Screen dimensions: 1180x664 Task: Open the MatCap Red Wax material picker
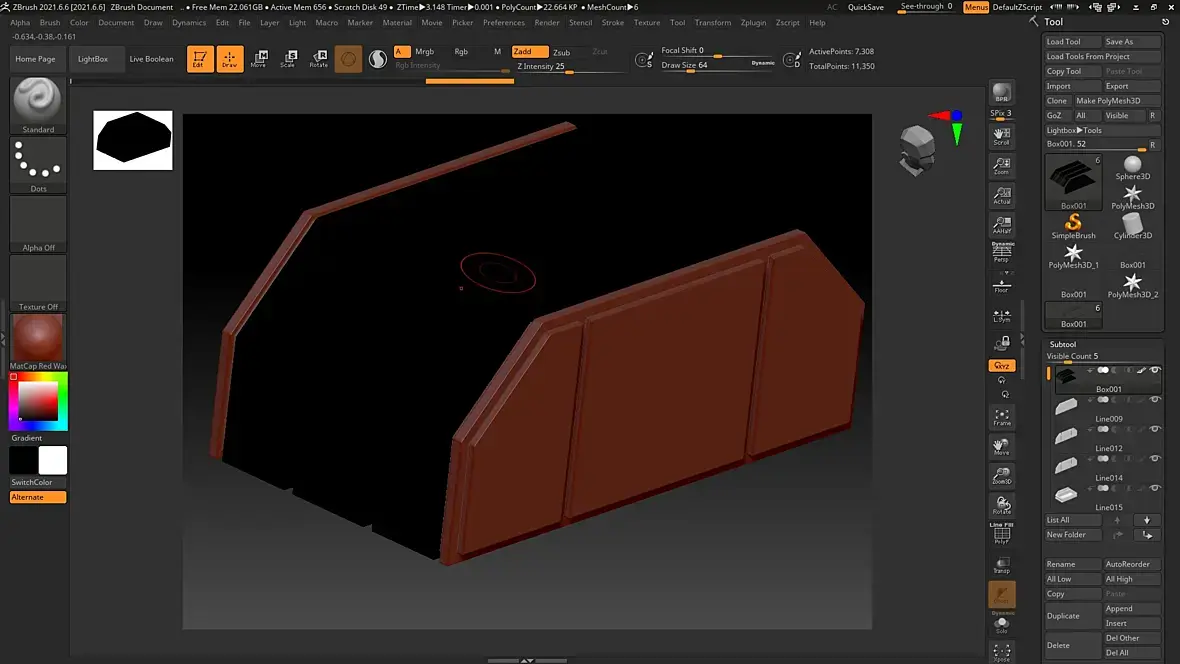[x=38, y=340]
